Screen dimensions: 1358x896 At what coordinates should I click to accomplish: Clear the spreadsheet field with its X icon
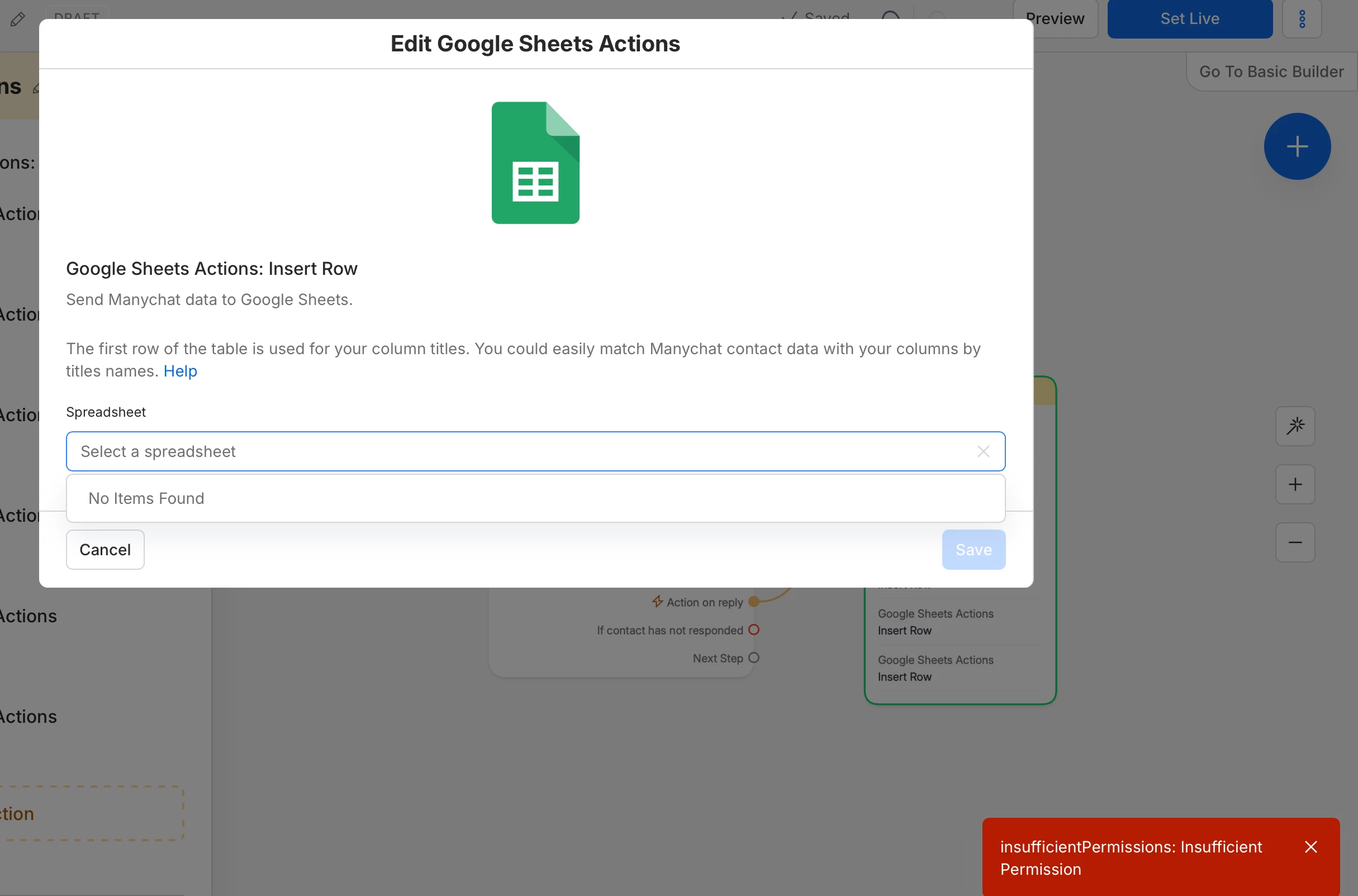point(983,451)
